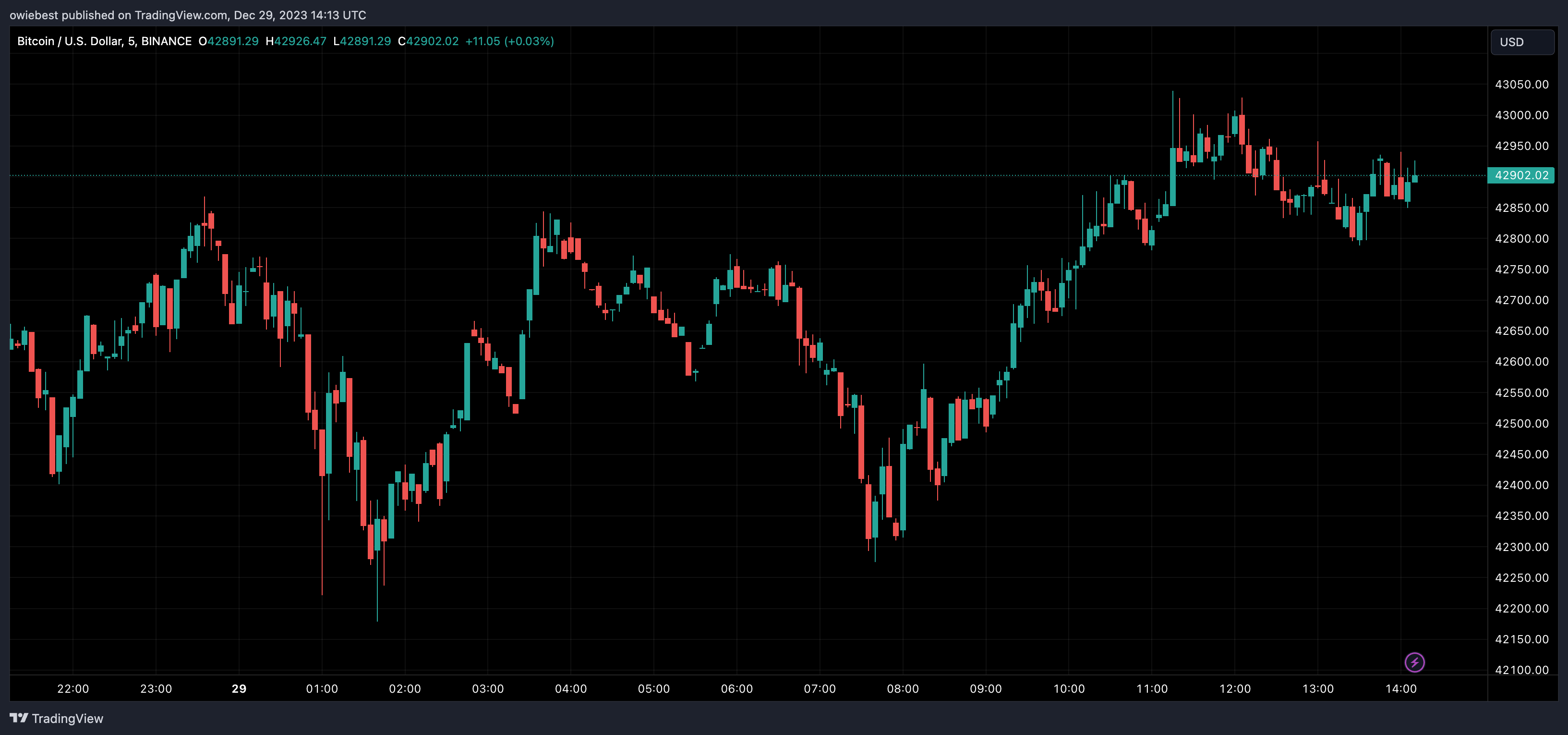Click the 42300.00 price axis label
Screen dimensions: 1568x735
1522,547
